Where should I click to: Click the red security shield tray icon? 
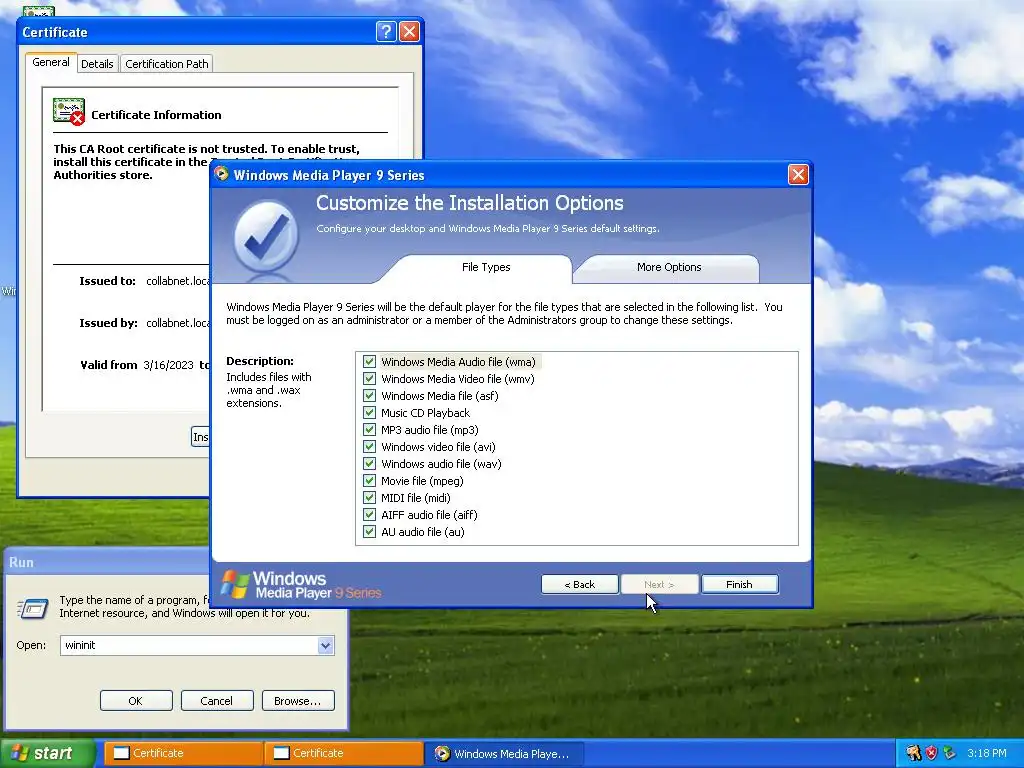pyautogui.click(x=931, y=753)
